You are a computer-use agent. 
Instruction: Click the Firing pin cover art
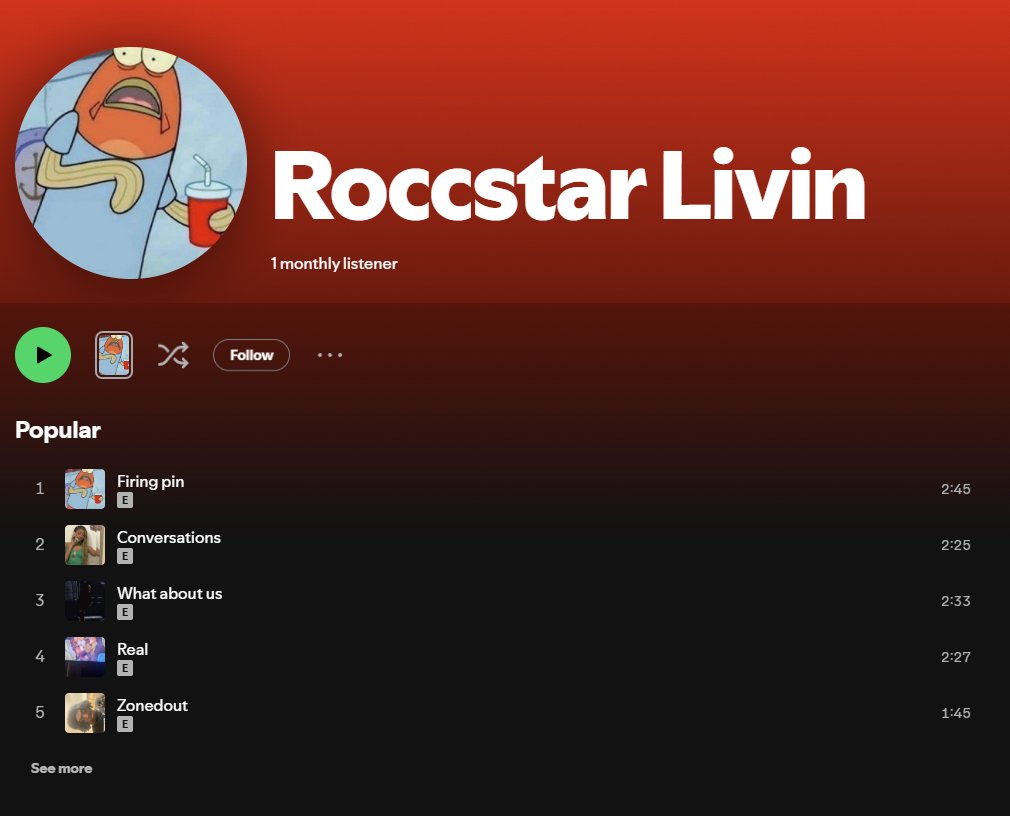pyautogui.click(x=85, y=489)
